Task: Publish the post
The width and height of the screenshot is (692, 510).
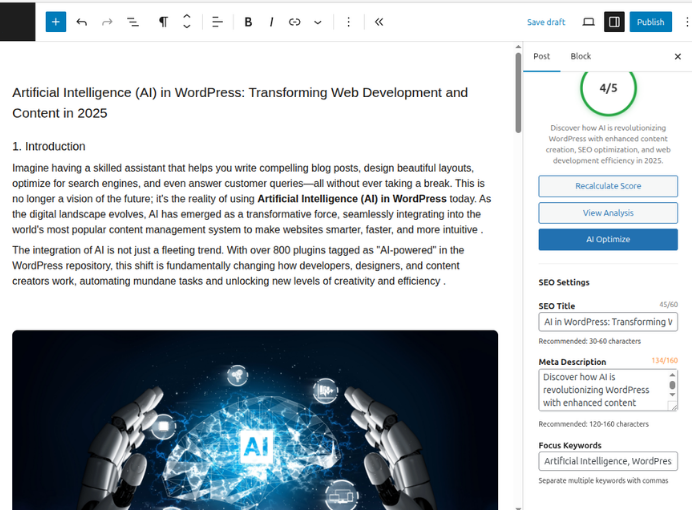Action: point(651,22)
